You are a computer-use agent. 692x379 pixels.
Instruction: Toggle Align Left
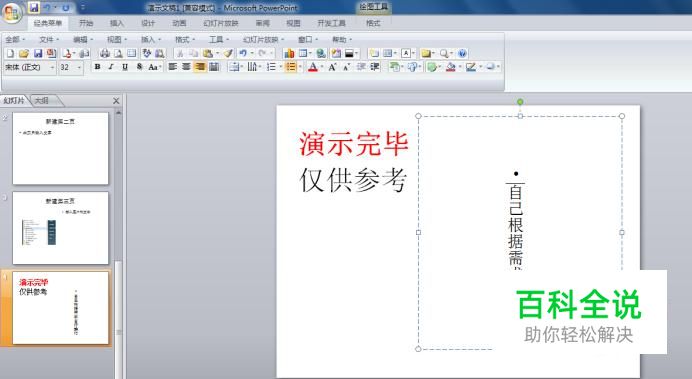(x=173, y=67)
